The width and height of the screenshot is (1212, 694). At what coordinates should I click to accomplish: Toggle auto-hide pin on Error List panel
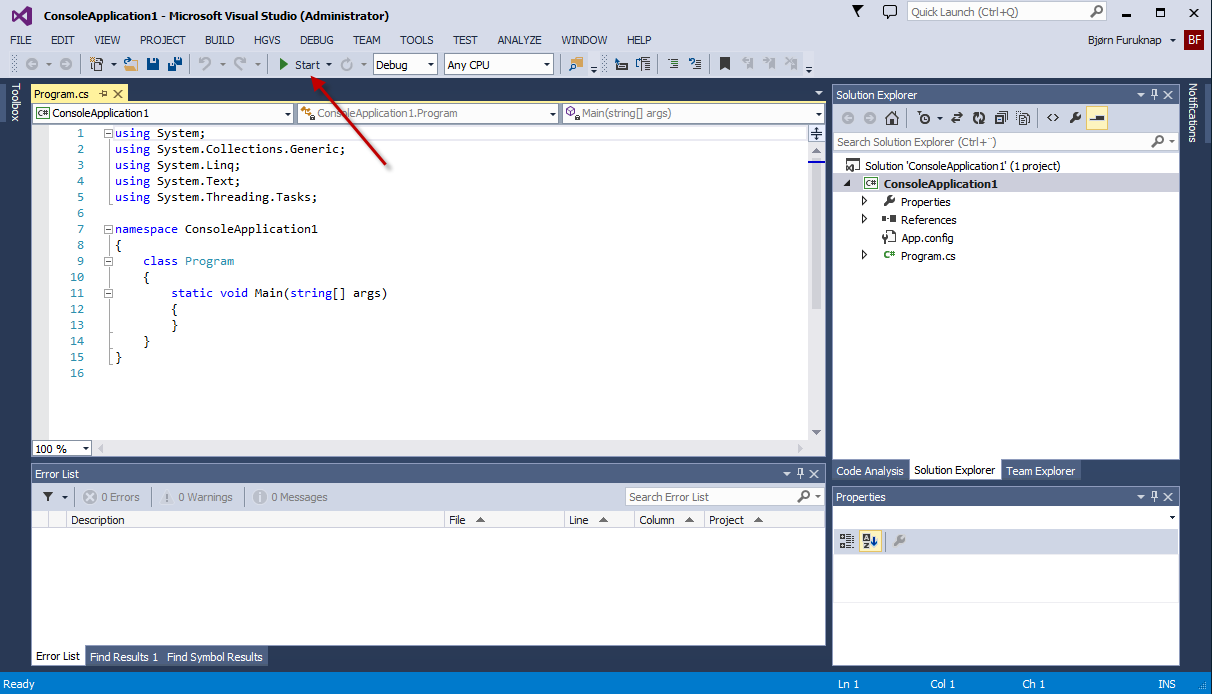click(x=800, y=474)
